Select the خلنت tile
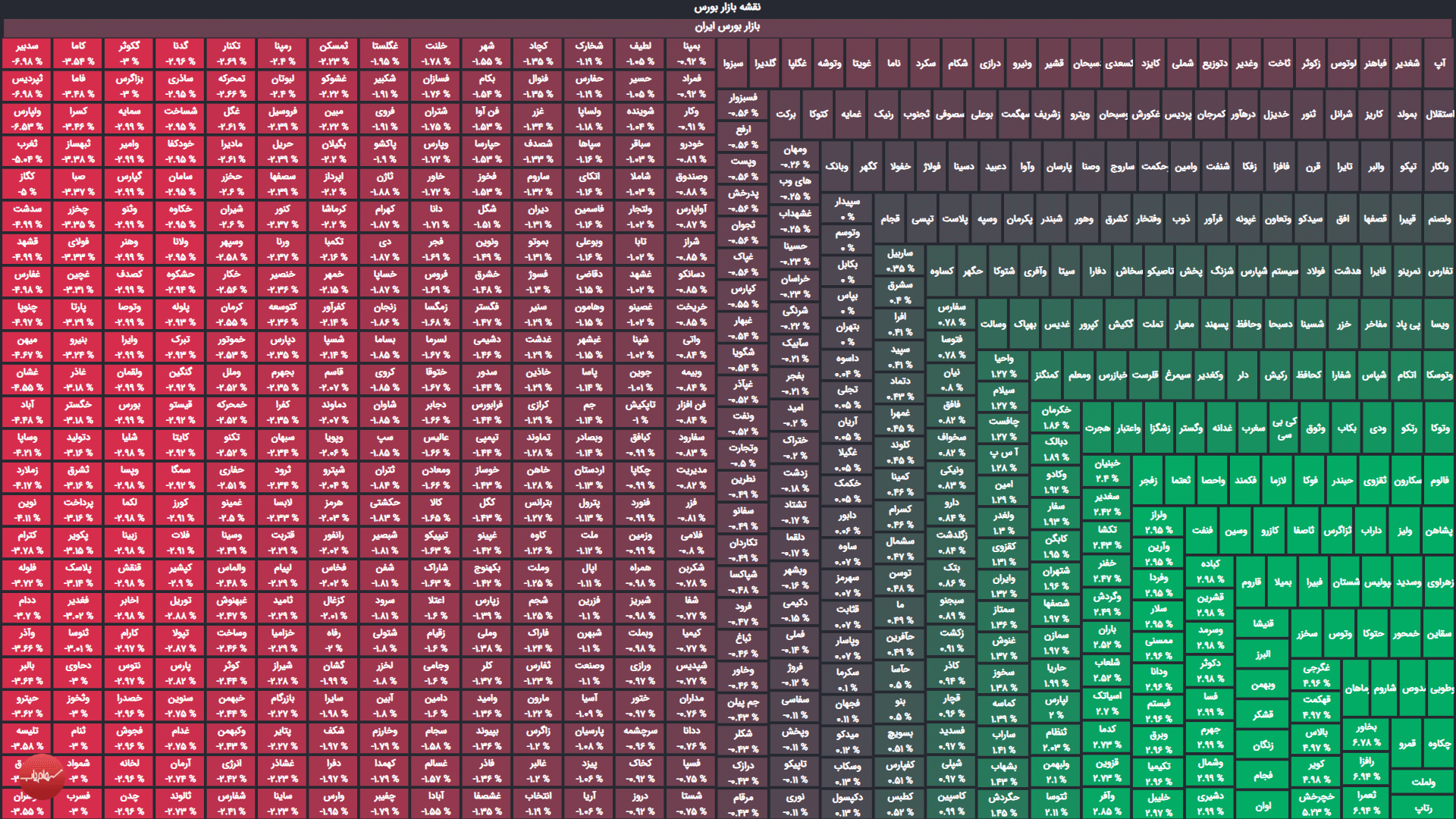1456x819 pixels. pos(435,53)
